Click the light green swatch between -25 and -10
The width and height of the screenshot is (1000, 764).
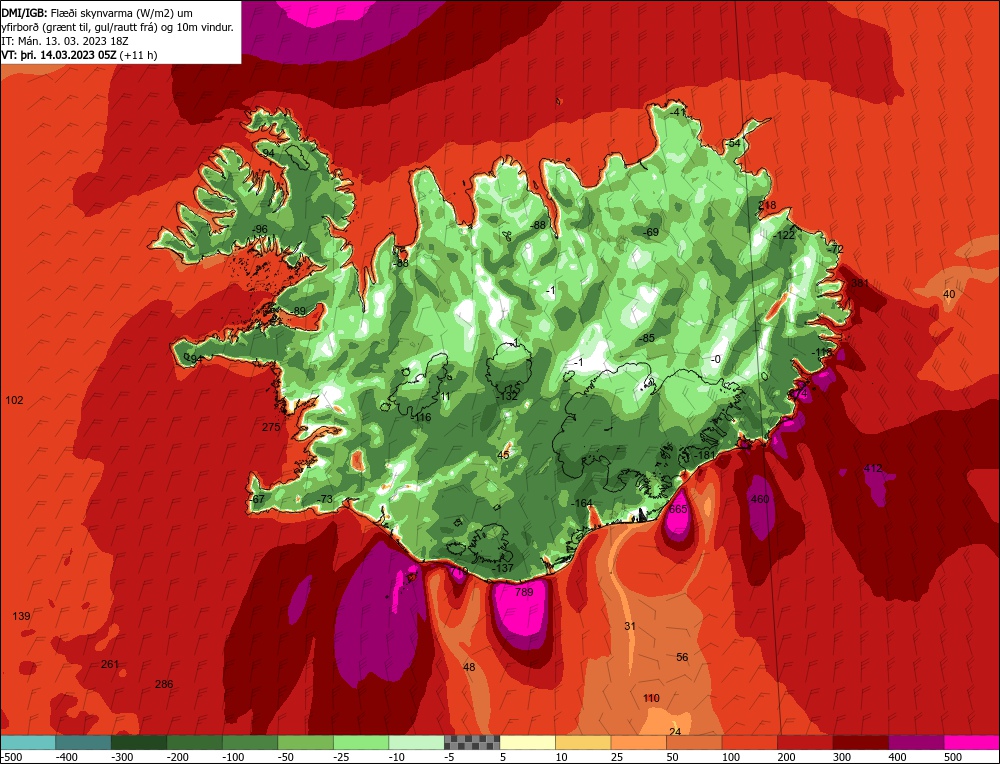point(361,742)
